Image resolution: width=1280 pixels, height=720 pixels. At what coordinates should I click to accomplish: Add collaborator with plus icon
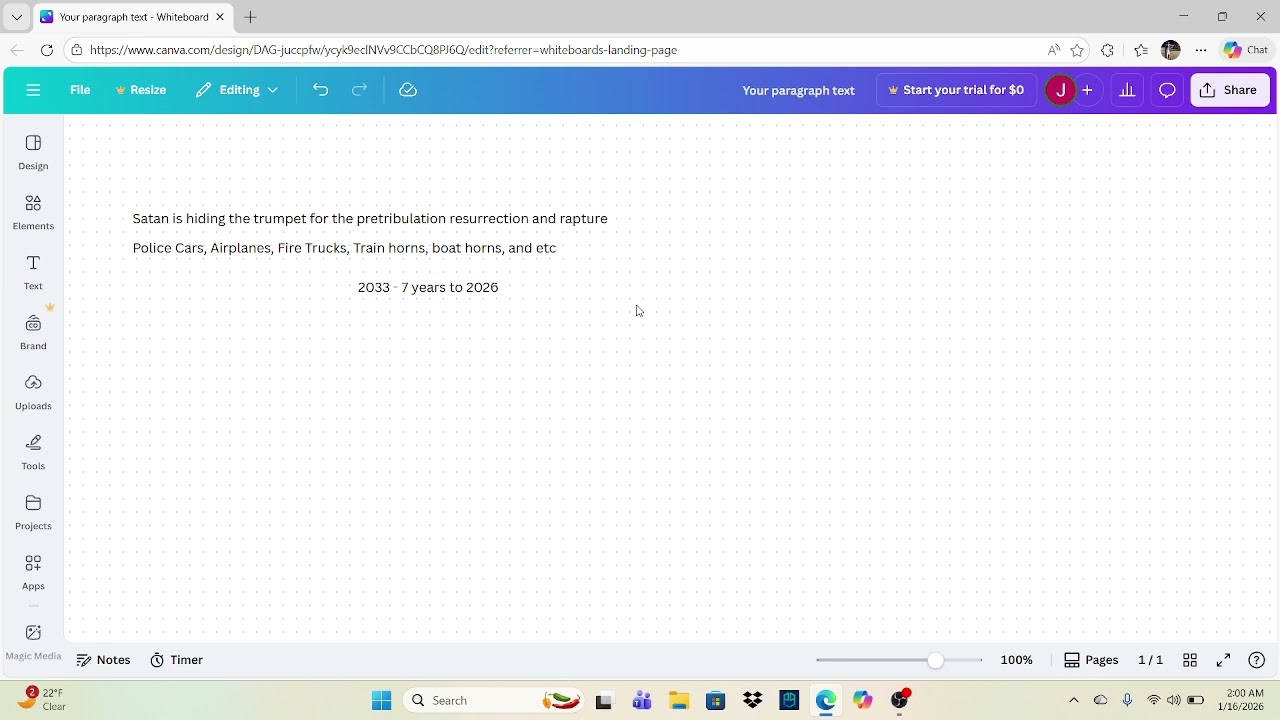tap(1087, 90)
